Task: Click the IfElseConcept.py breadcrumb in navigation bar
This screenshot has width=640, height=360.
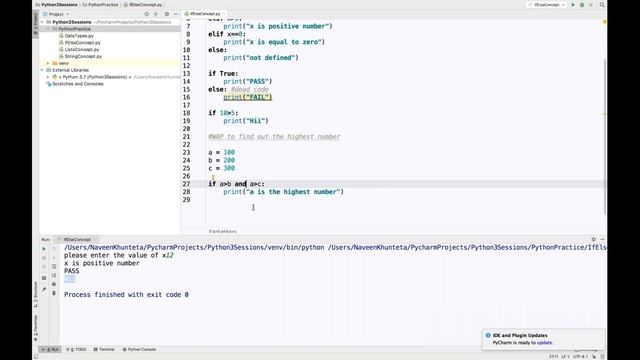Action: pos(143,5)
